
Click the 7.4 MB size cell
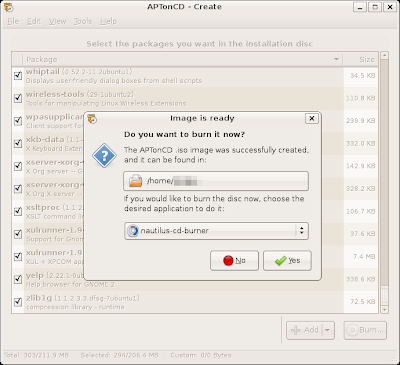pos(364,257)
